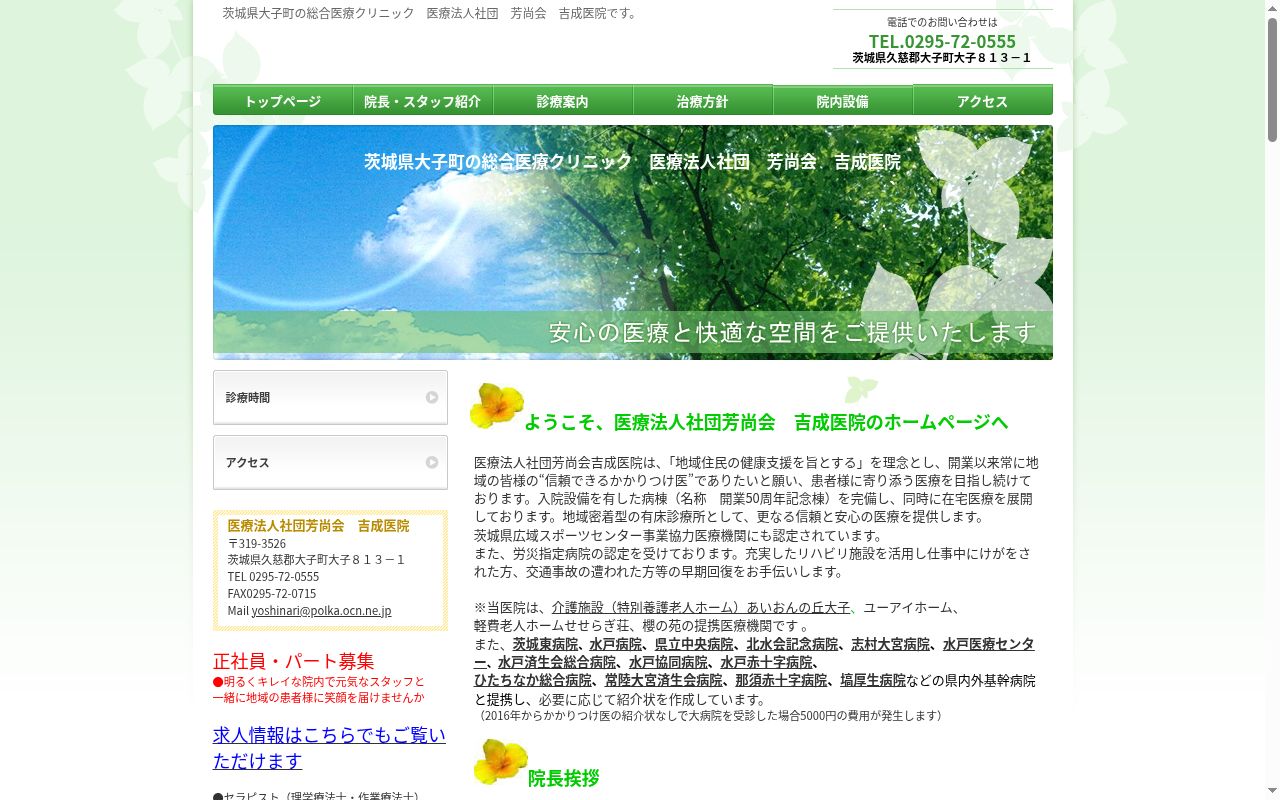Click the 正社員・パート募集 red heading
The width and height of the screenshot is (1280, 800).
tap(294, 661)
